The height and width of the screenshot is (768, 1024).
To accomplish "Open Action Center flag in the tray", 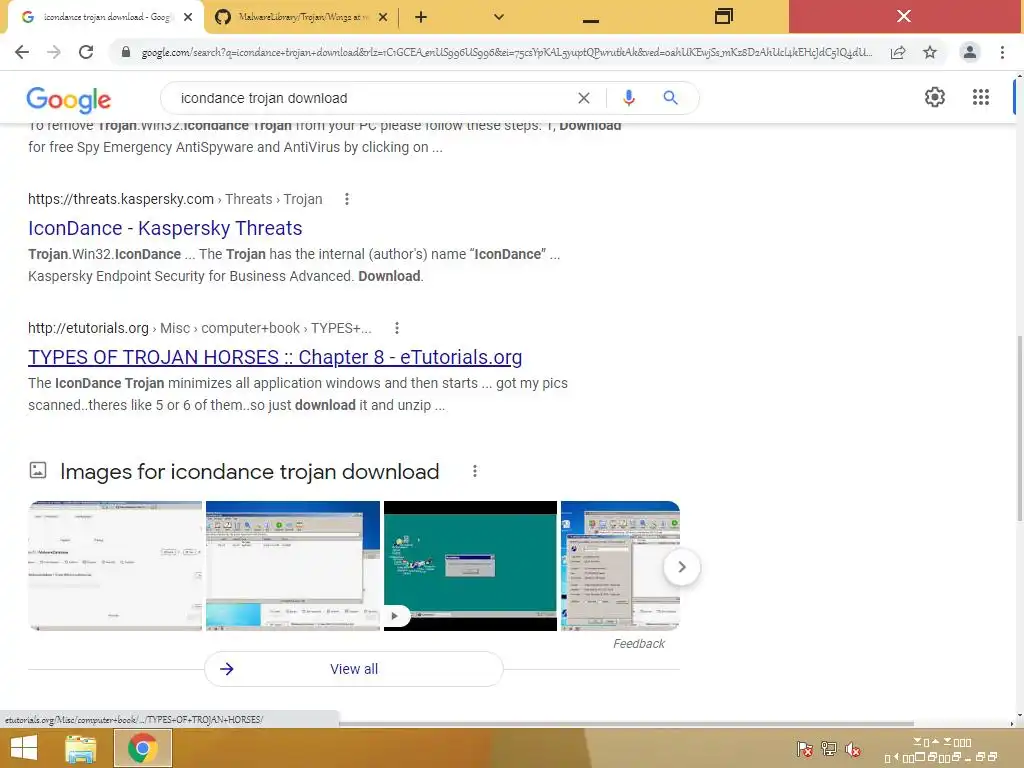I will point(805,749).
